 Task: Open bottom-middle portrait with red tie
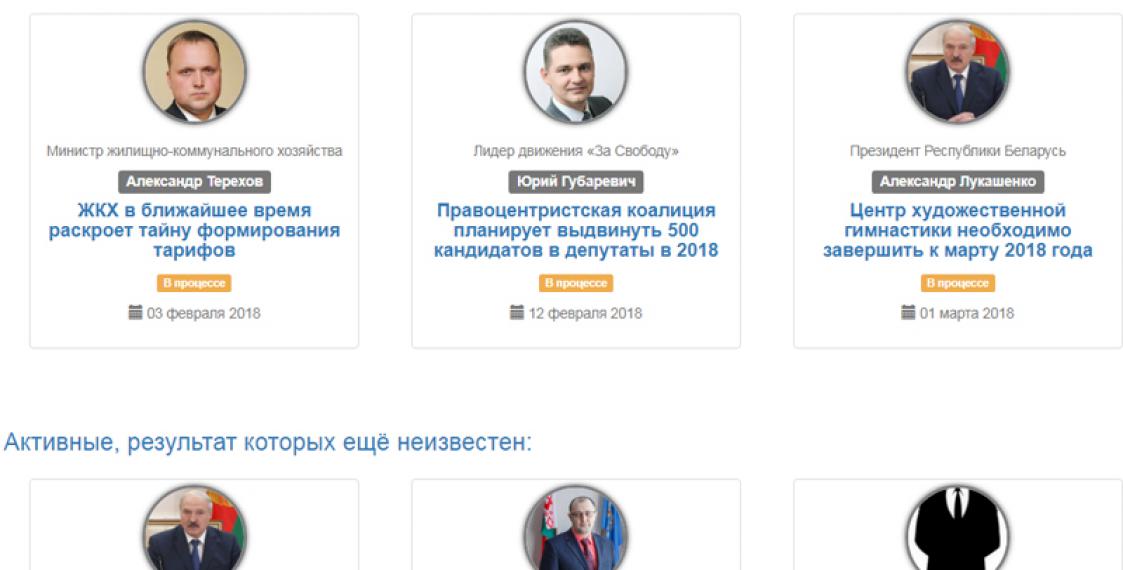(x=576, y=528)
